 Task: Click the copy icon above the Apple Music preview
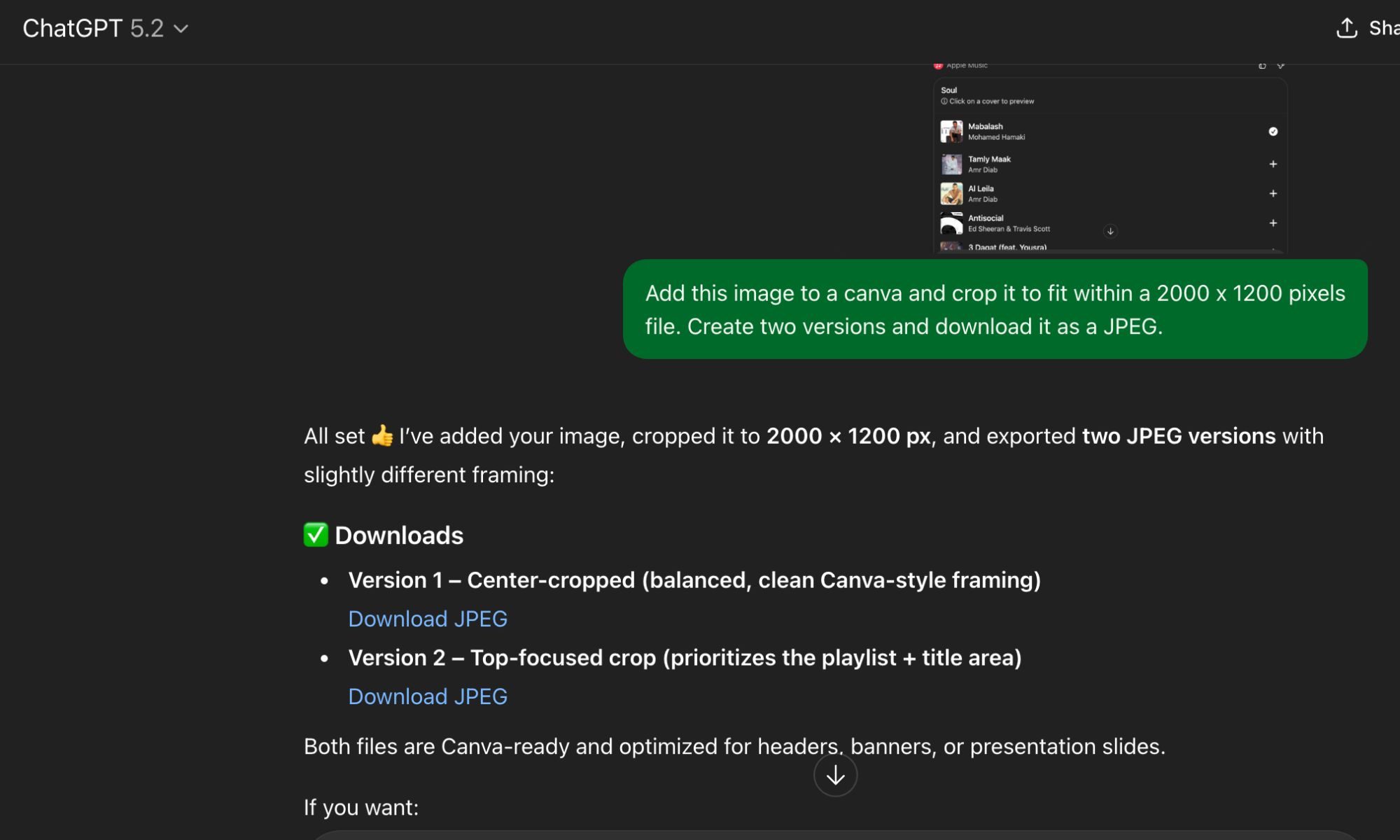1261,65
